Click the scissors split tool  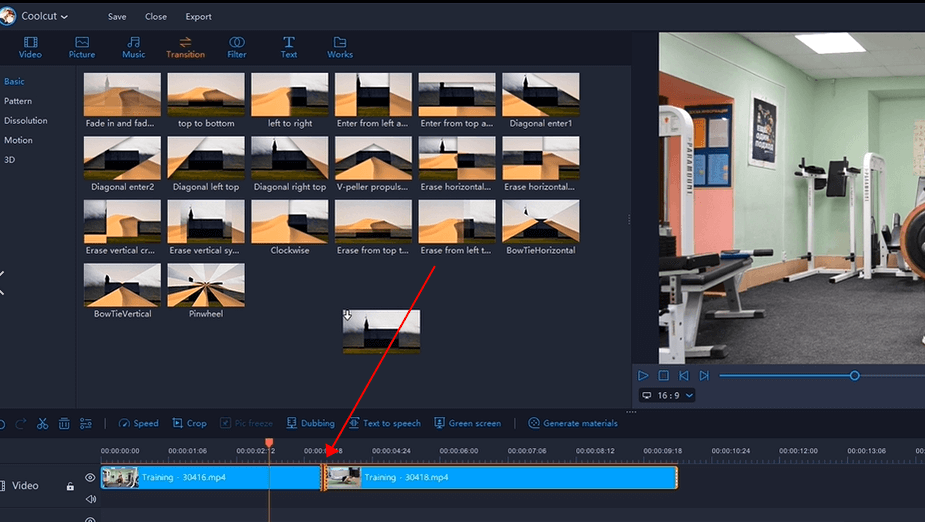(42, 423)
